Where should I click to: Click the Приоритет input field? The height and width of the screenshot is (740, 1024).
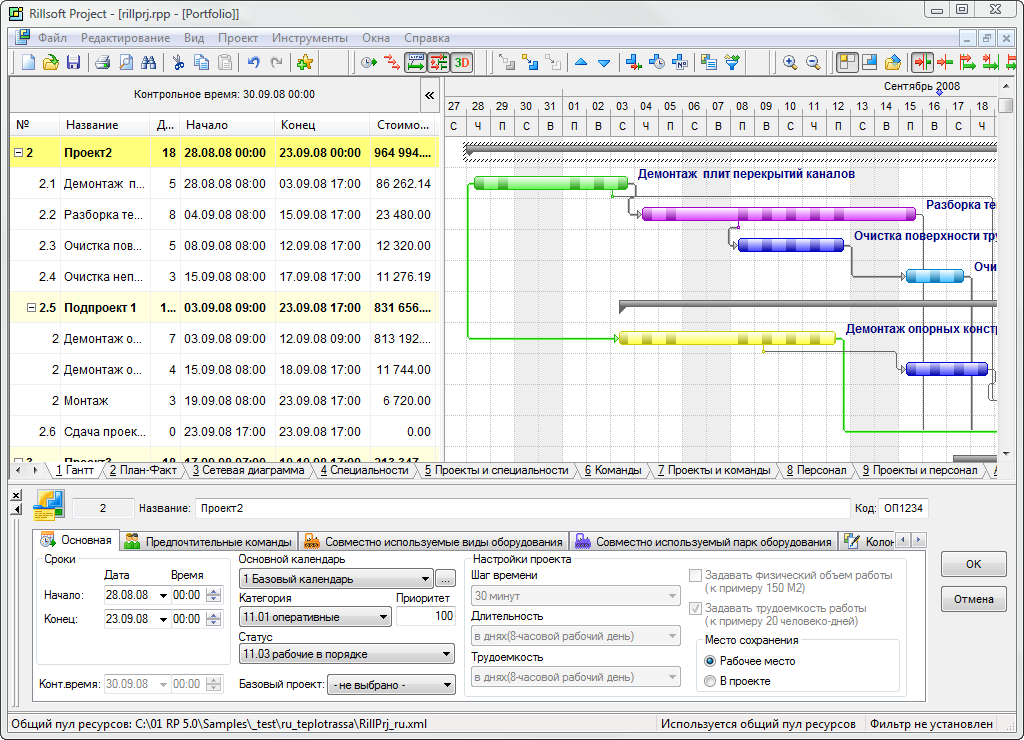coord(425,617)
